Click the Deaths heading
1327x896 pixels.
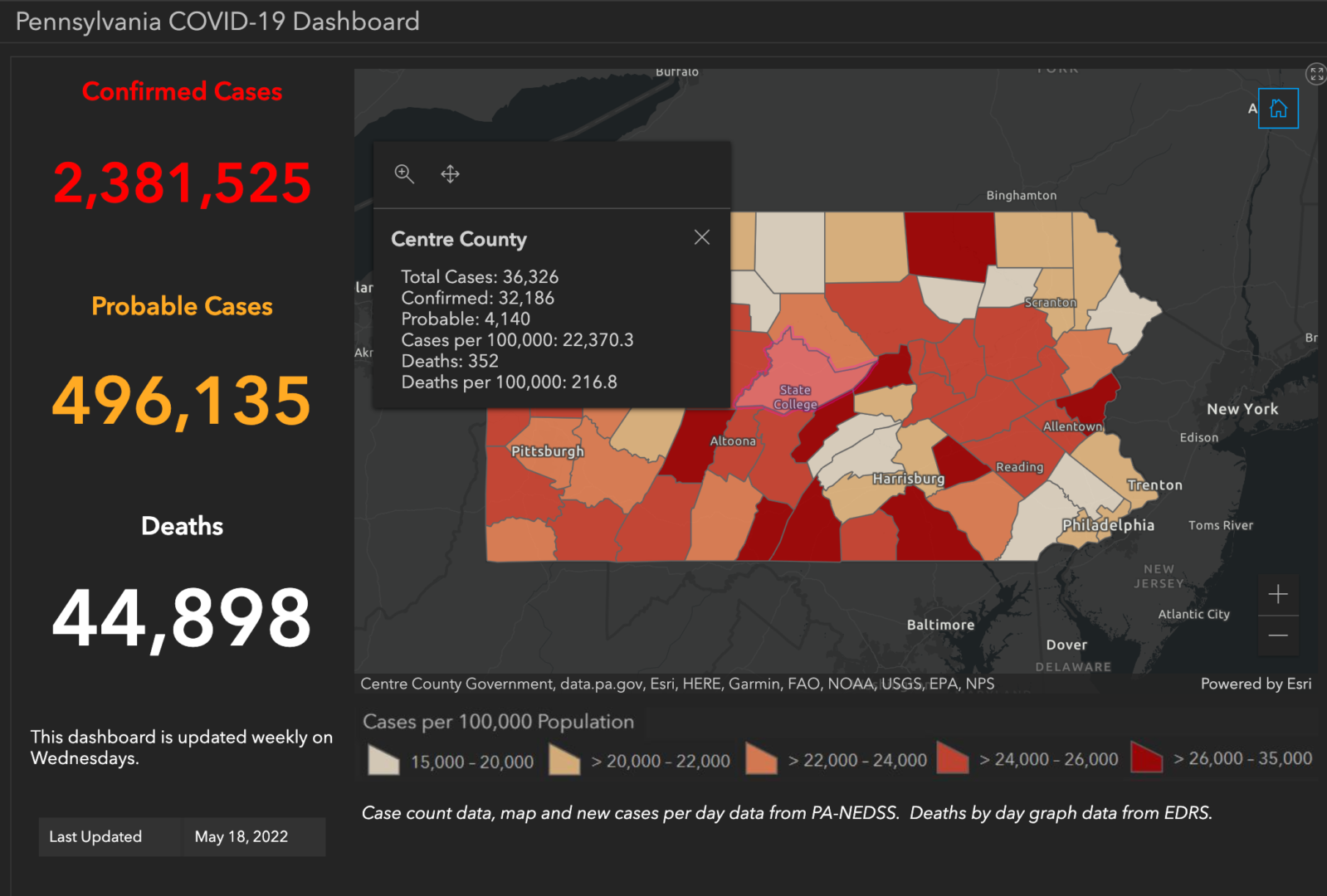tap(182, 526)
